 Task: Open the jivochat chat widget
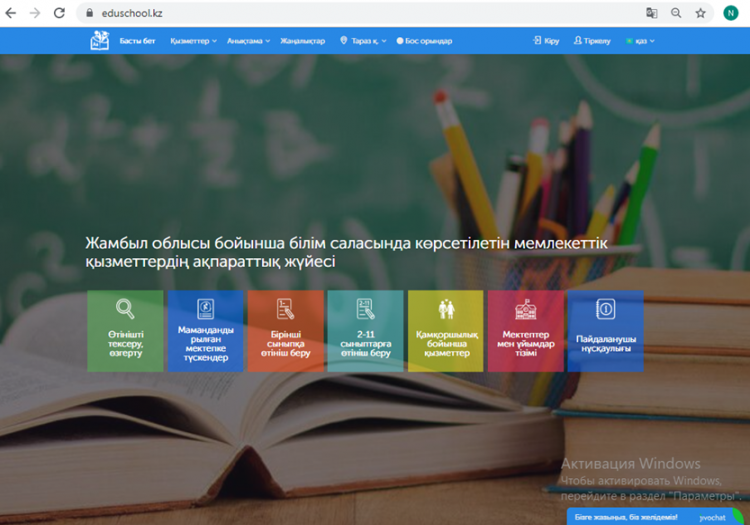pyautogui.click(x=655, y=517)
